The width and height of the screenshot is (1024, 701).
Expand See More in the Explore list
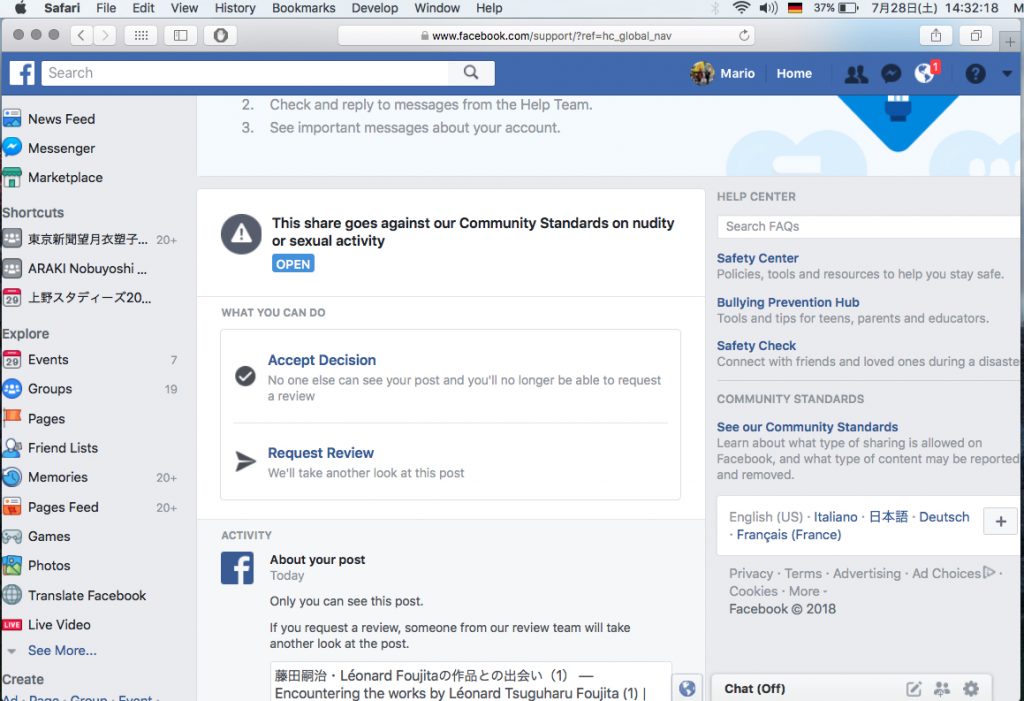[62, 650]
